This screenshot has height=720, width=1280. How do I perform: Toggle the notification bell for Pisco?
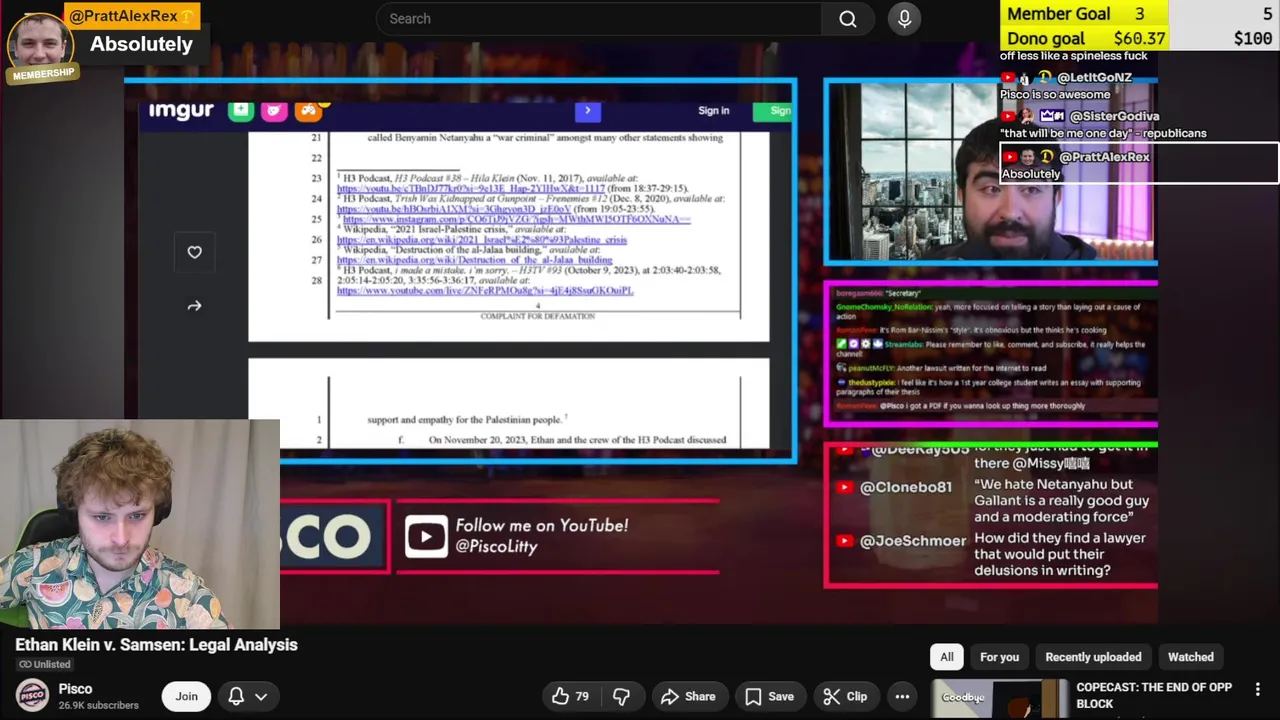pos(236,696)
